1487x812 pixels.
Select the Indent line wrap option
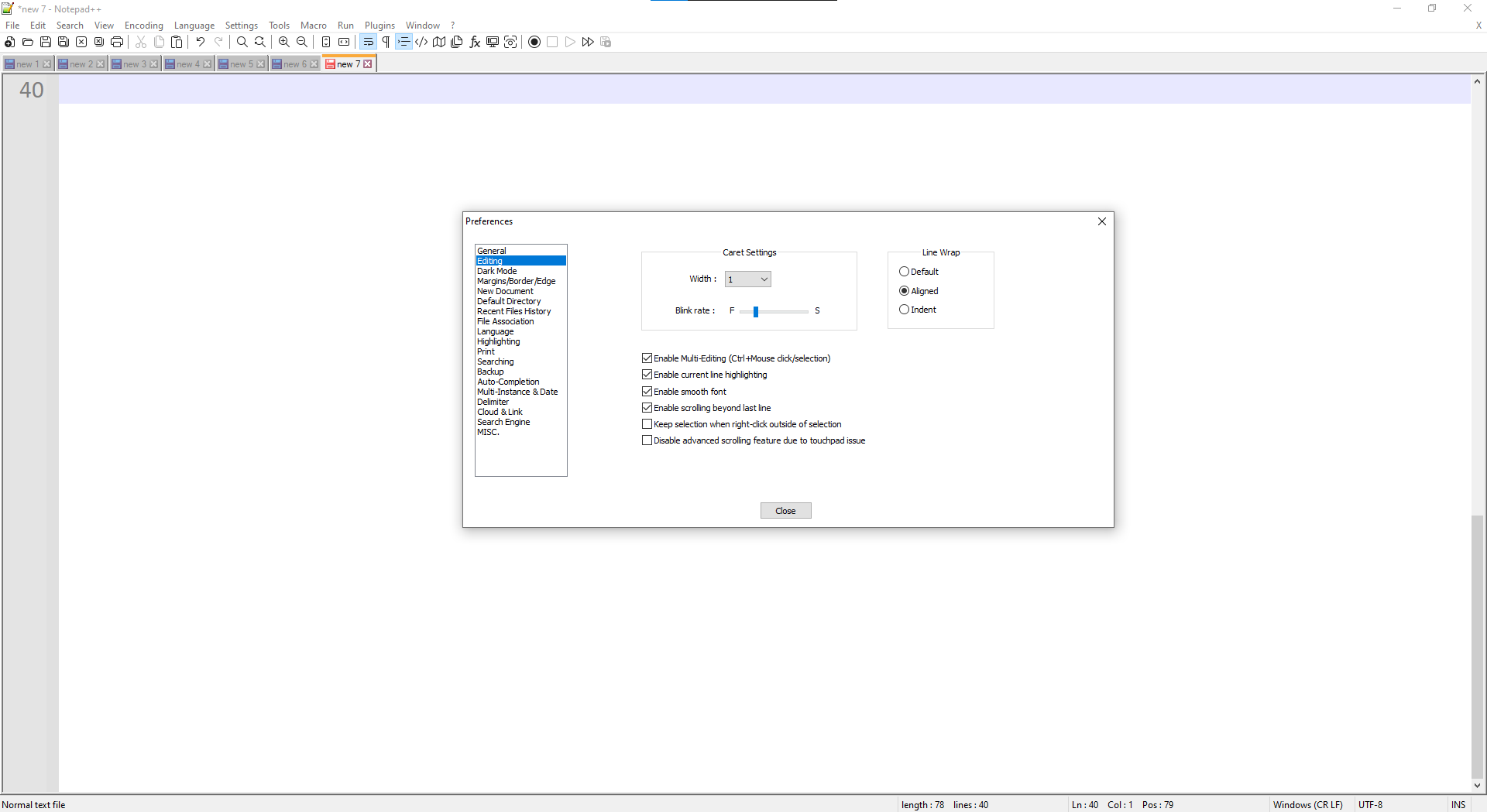point(904,309)
